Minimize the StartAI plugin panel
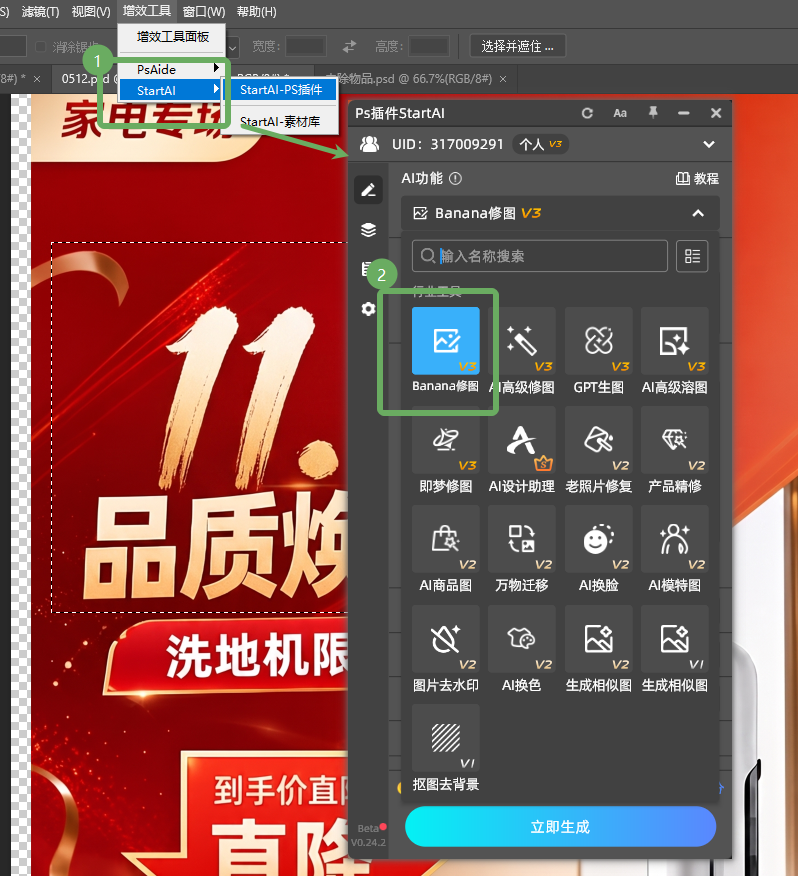798x876 pixels. coord(683,113)
